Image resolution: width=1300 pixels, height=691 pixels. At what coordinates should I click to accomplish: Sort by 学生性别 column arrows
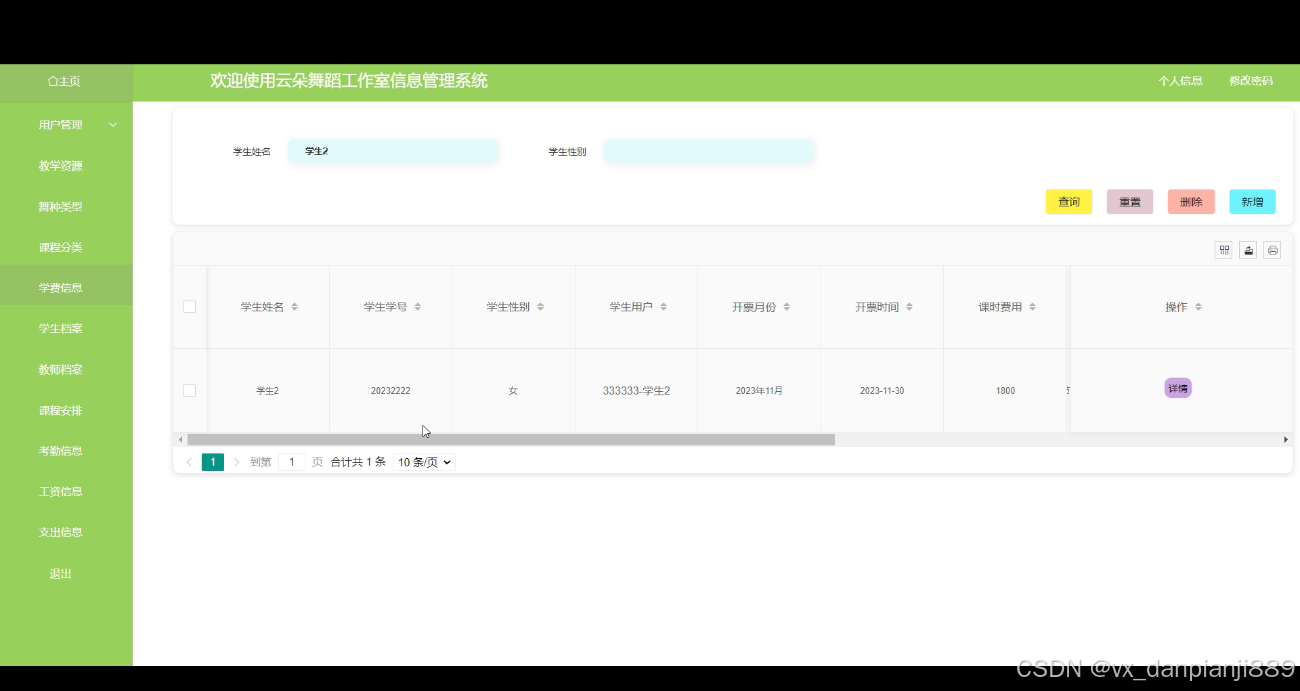point(540,307)
